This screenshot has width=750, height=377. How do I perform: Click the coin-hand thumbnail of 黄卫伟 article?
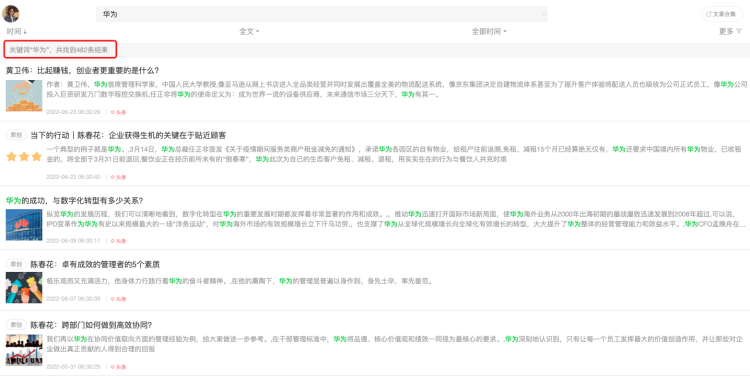pos(24,96)
